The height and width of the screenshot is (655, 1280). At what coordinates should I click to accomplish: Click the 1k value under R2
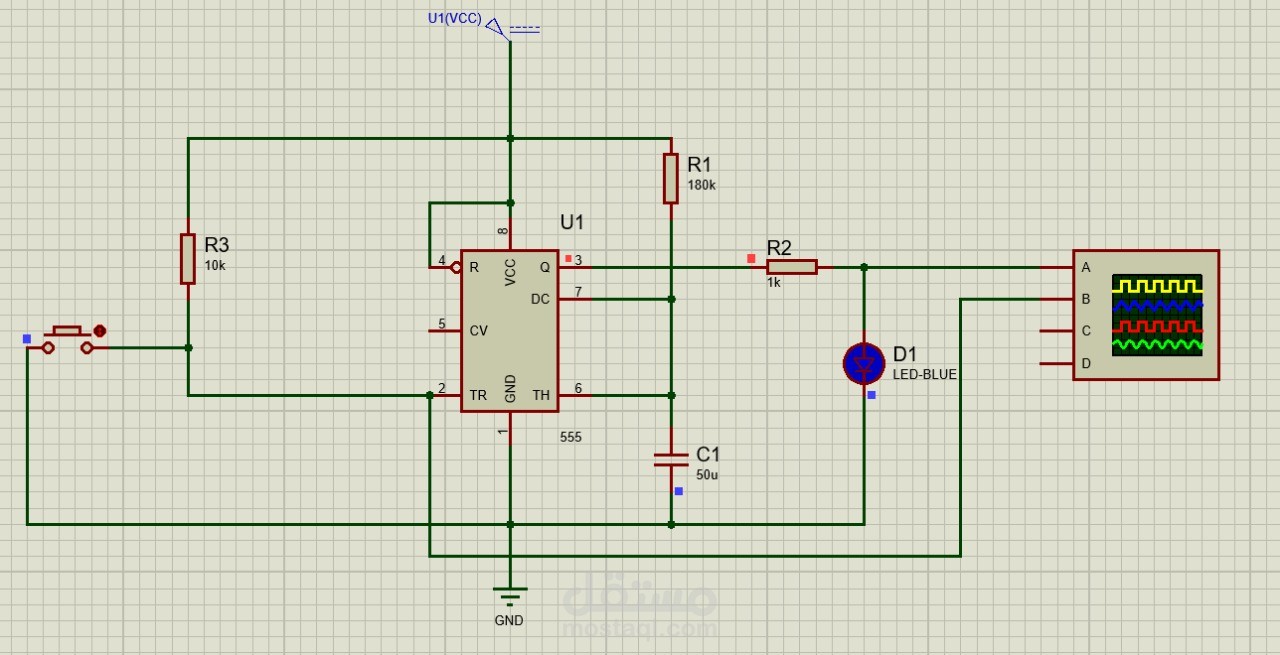[x=773, y=283]
